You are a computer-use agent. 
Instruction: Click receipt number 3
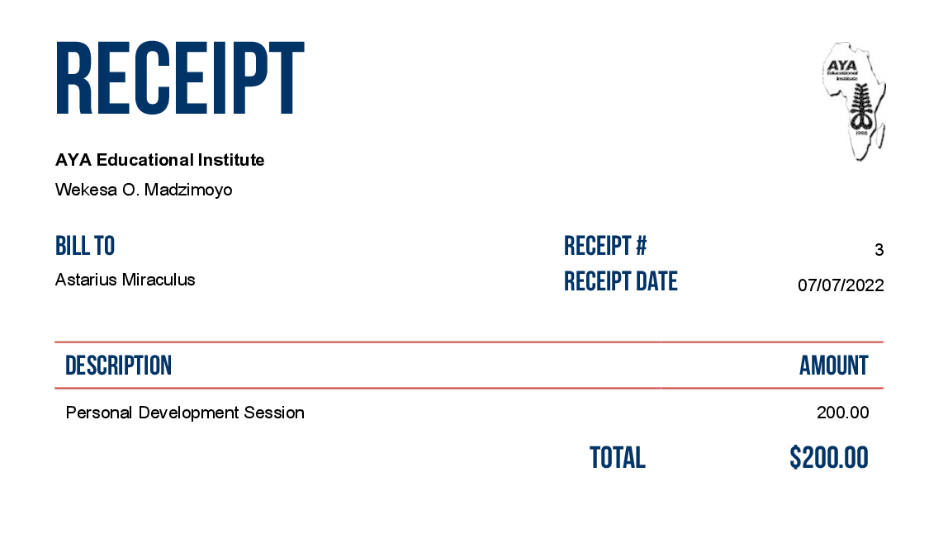879,250
